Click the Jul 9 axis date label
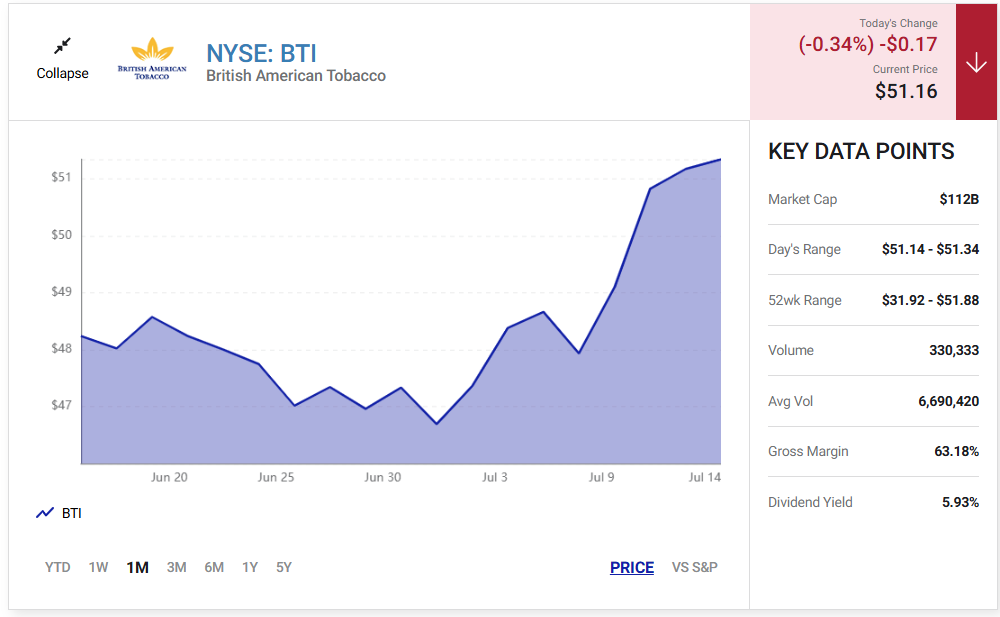Viewport: 1000px width, 617px height. pos(601,477)
